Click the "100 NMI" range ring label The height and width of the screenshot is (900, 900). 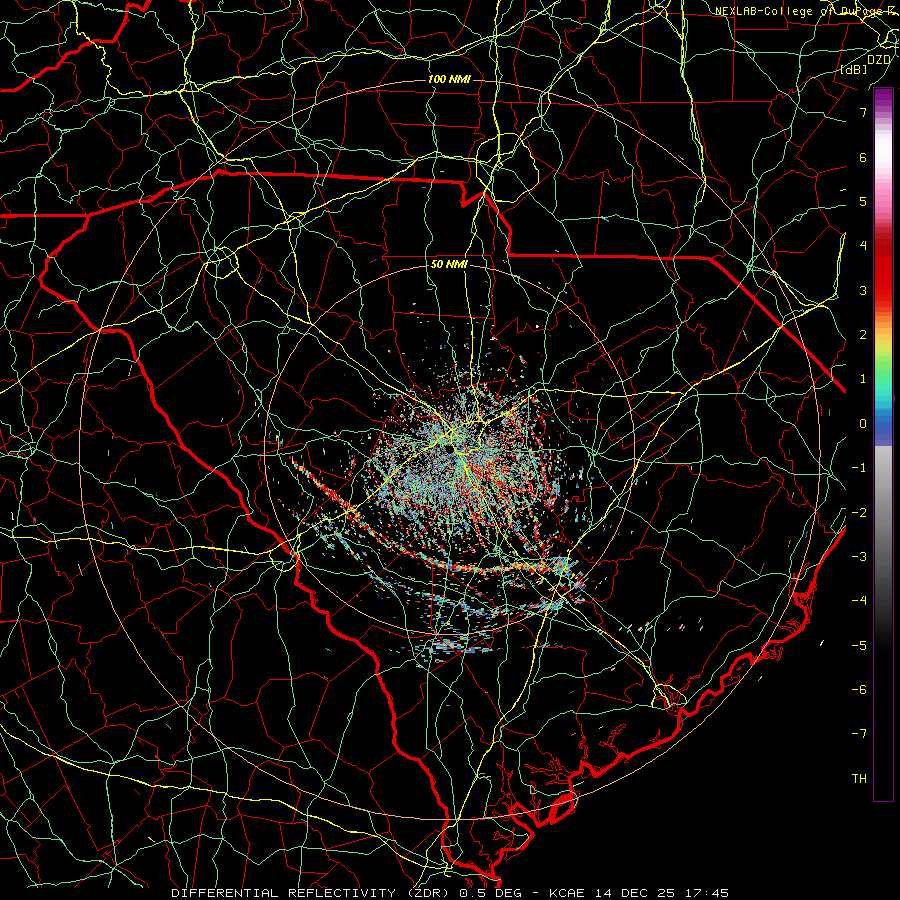tap(449, 79)
